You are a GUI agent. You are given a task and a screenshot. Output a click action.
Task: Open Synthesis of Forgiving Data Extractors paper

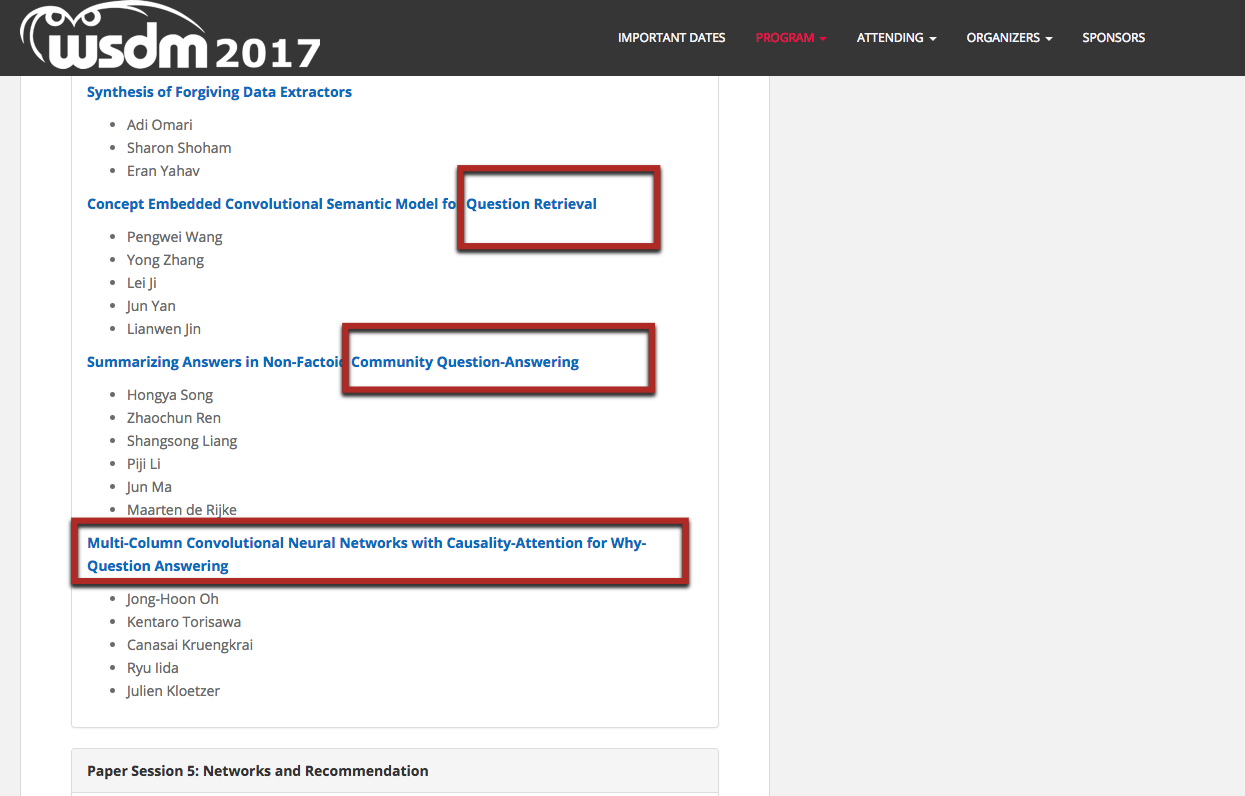tap(219, 92)
